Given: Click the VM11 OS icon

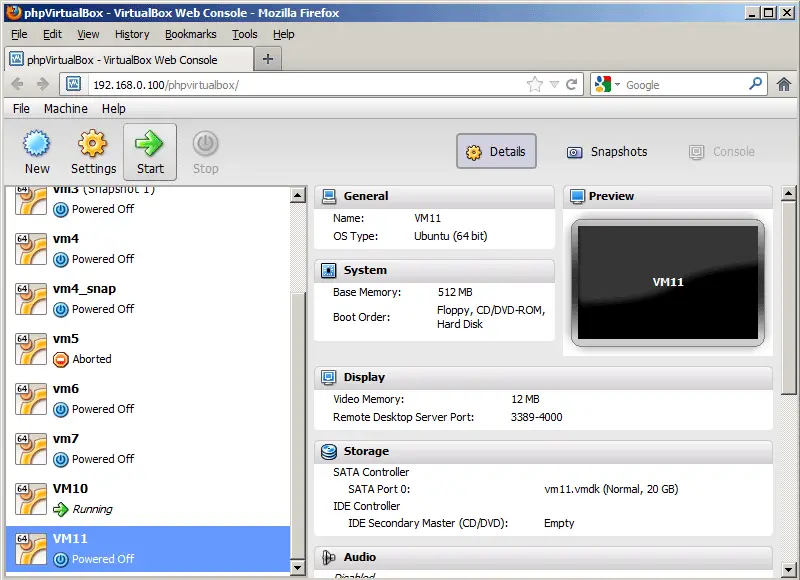Looking at the screenshot, I should coord(31,549).
